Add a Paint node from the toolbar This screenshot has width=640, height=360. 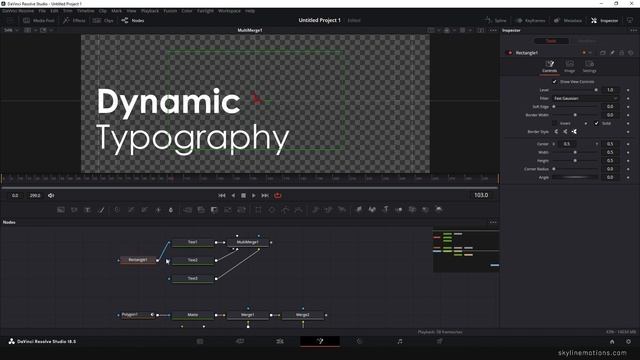(x=101, y=210)
